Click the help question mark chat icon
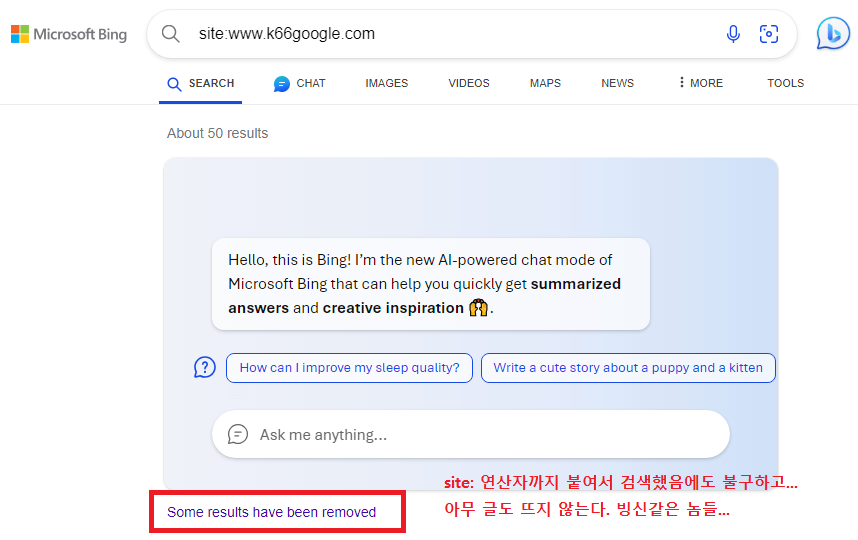Viewport: 858px width, 540px height. click(205, 368)
